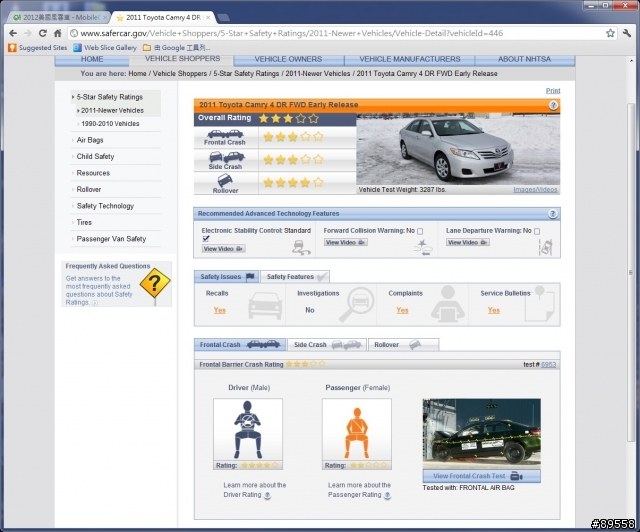Open the Images/Videos link
This screenshot has height=532, width=640.
[535, 189]
